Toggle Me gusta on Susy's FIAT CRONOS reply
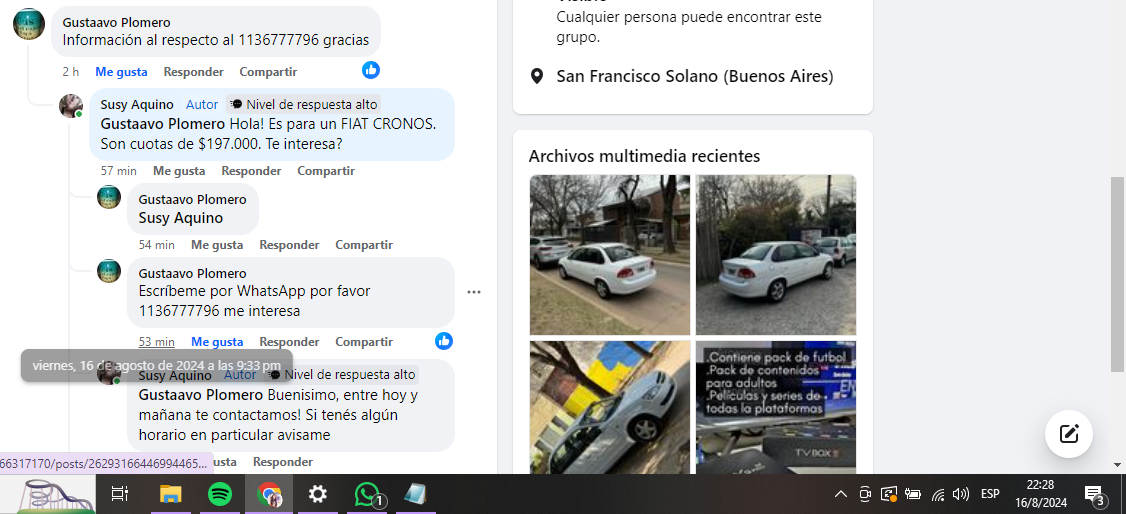 179,171
